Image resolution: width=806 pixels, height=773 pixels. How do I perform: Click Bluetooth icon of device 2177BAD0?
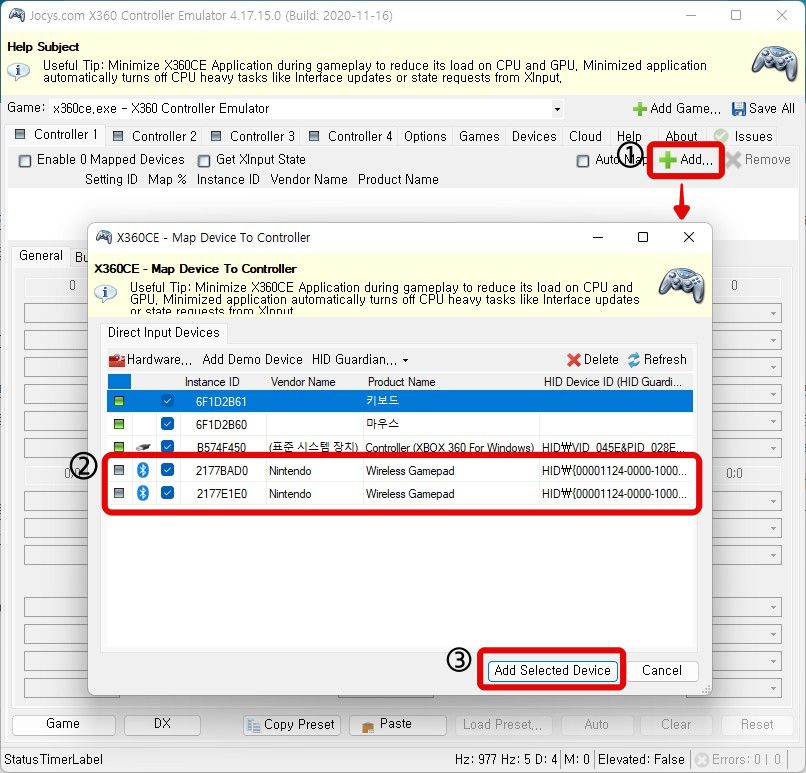tap(143, 470)
